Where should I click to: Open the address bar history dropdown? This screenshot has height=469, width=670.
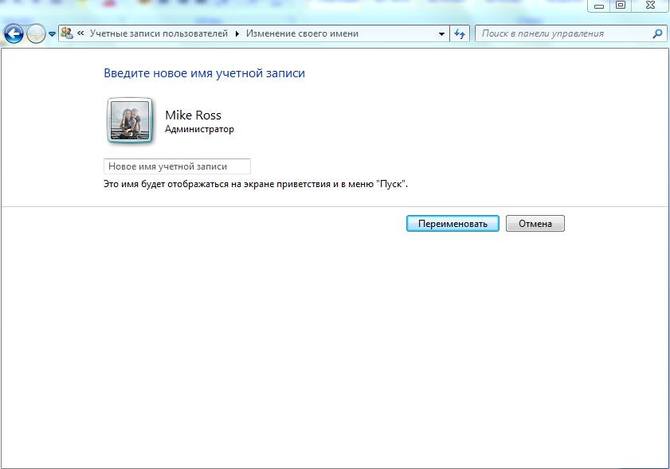point(442,34)
